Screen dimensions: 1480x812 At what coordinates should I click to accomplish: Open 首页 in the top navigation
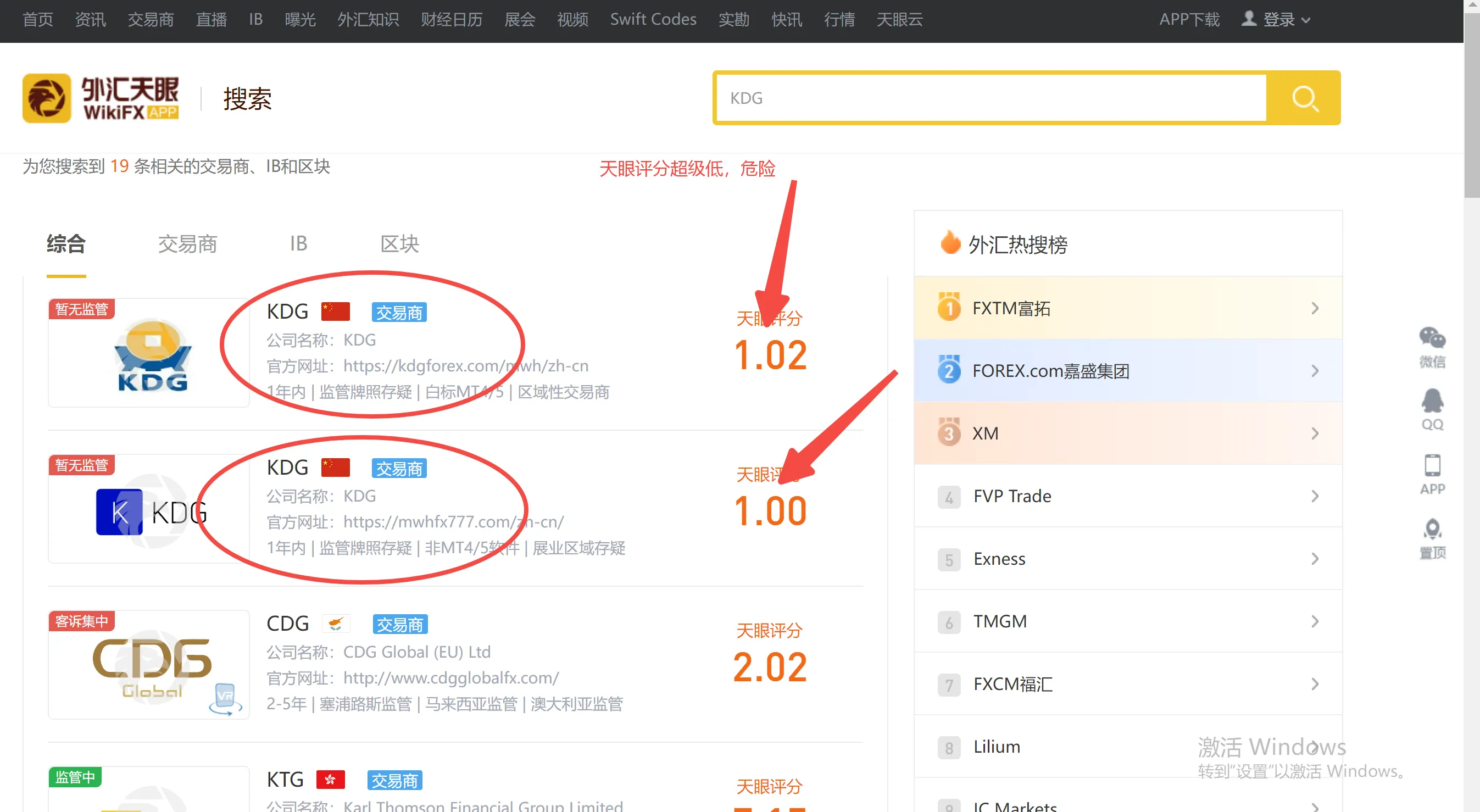[38, 19]
